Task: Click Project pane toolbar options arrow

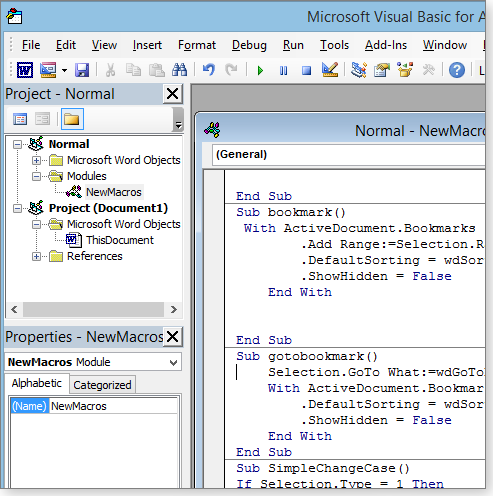Action: pyautogui.click(x=178, y=120)
